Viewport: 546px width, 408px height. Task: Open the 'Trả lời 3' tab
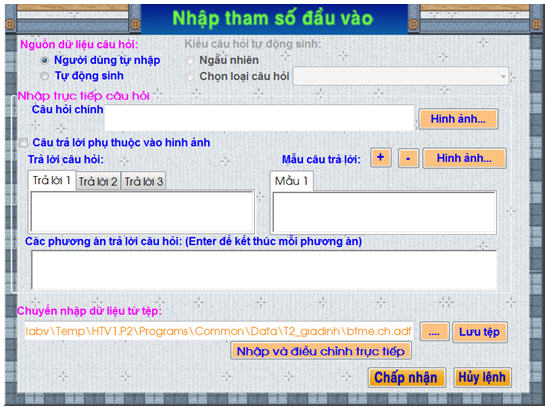(143, 181)
